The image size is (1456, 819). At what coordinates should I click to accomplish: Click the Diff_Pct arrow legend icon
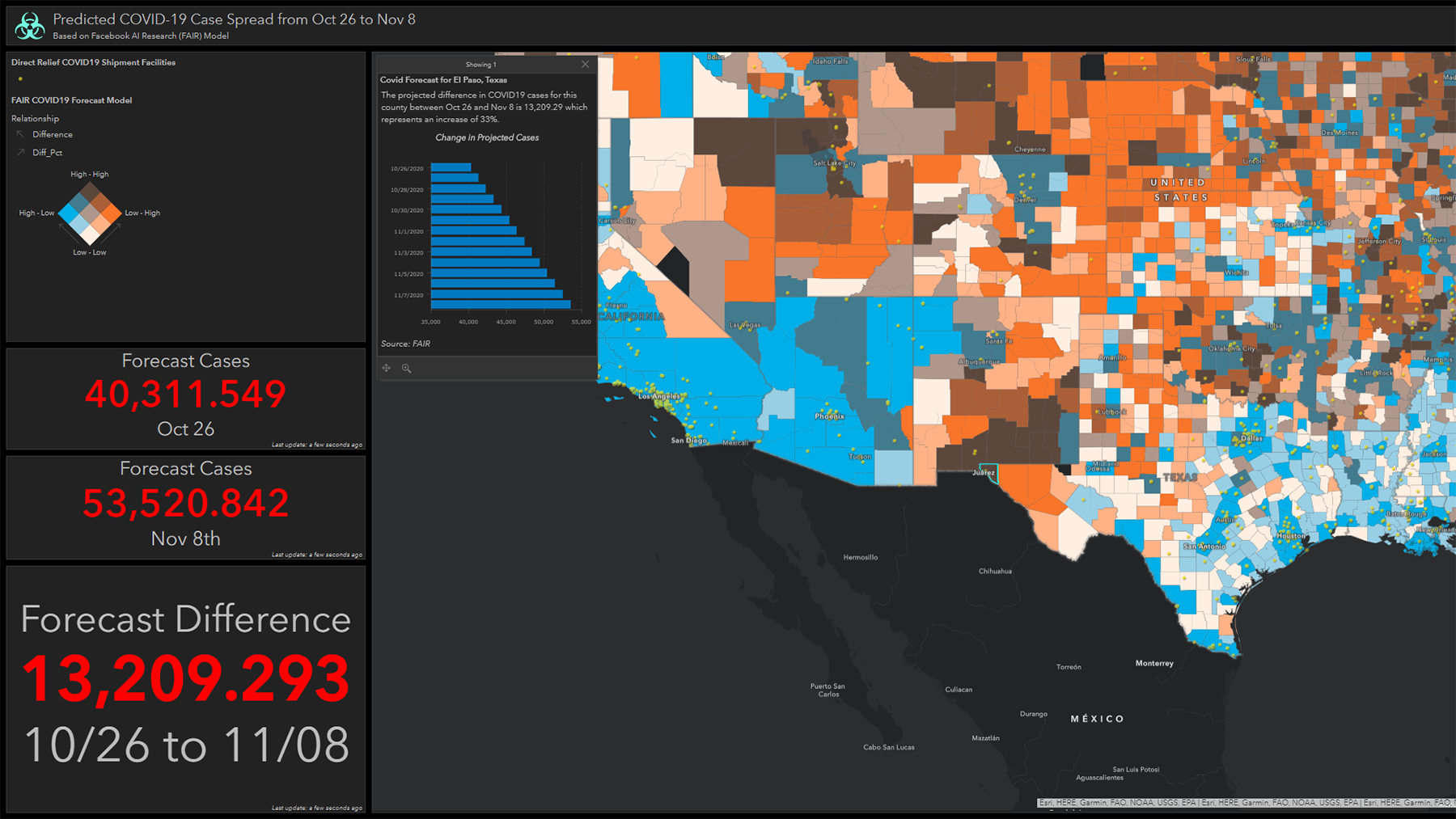pyautogui.click(x=20, y=152)
